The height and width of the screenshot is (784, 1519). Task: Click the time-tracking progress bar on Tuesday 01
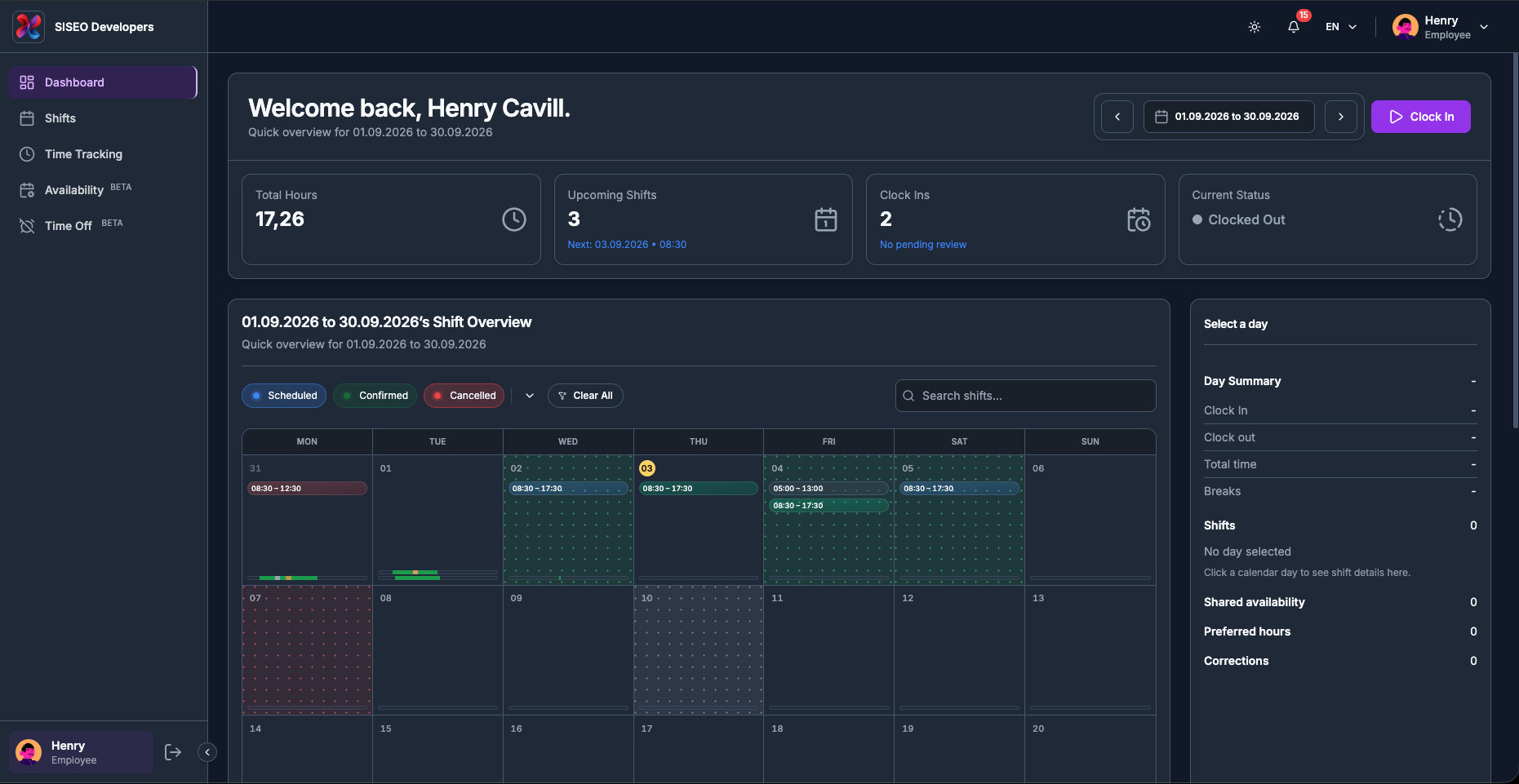(x=437, y=575)
